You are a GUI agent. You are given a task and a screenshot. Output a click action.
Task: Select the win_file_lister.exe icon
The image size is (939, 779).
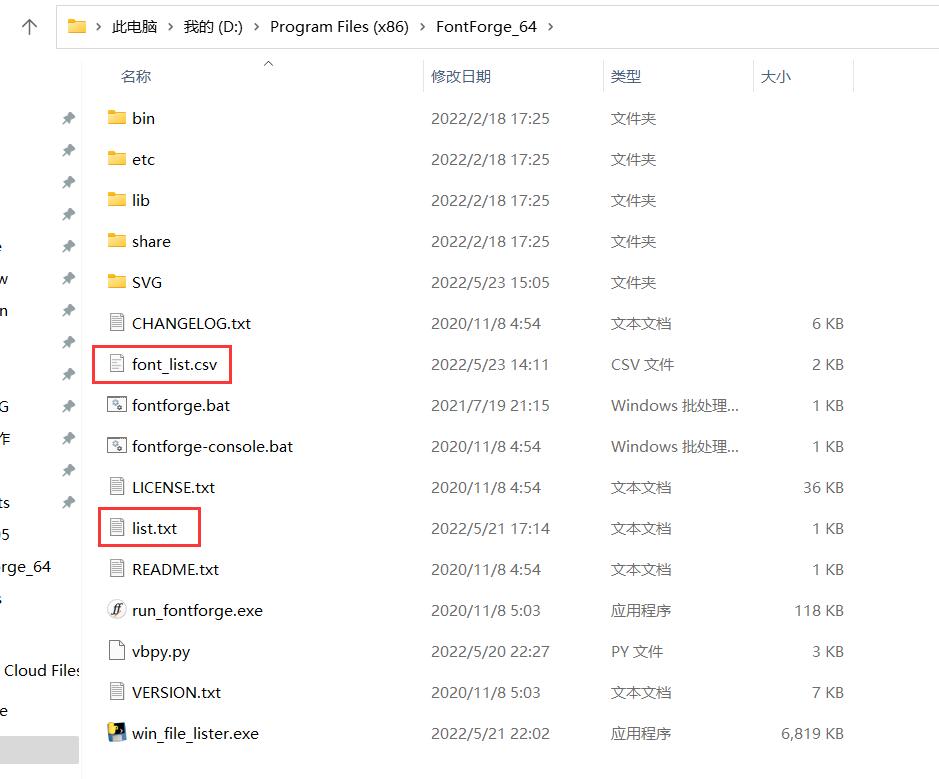pyautogui.click(x=117, y=733)
